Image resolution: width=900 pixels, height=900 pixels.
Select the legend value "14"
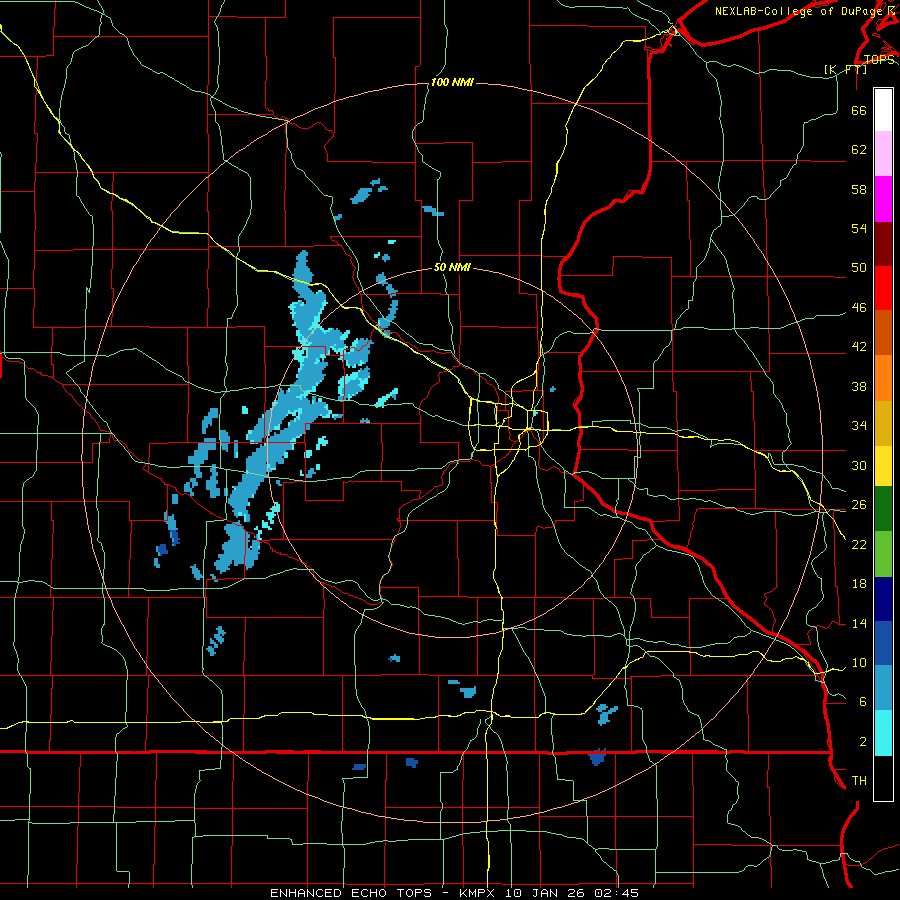tap(859, 623)
